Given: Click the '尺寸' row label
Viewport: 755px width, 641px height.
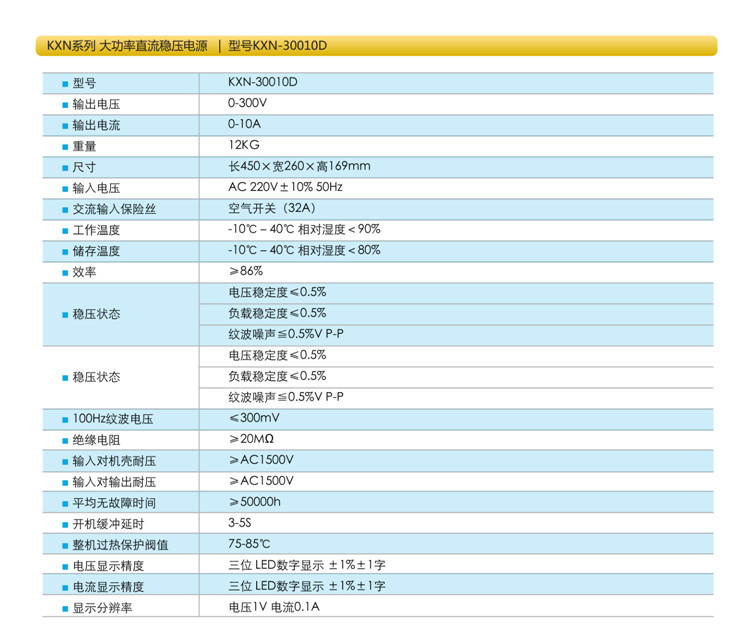Looking at the screenshot, I should [x=84, y=167].
